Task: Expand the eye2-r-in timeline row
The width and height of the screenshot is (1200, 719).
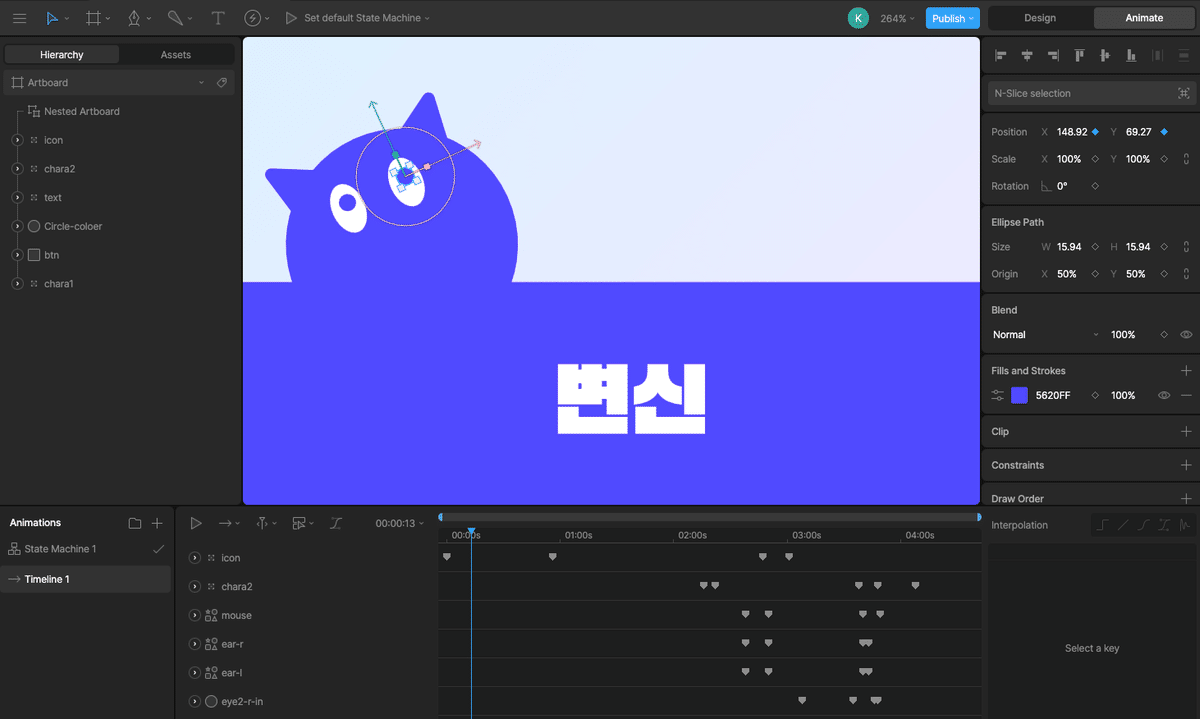Action: tap(195, 702)
